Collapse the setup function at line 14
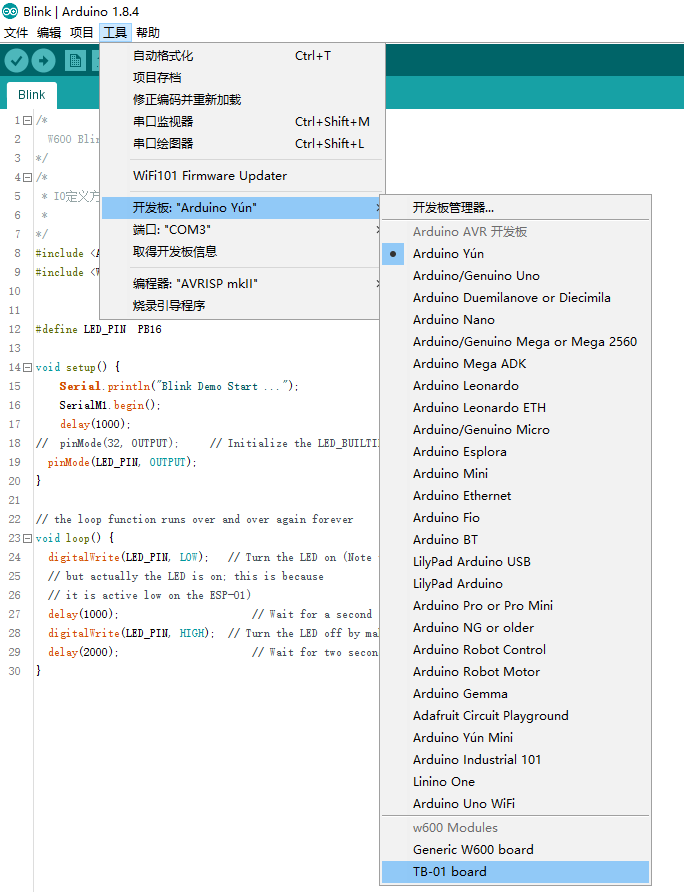The height and width of the screenshot is (892, 684). 27,367
